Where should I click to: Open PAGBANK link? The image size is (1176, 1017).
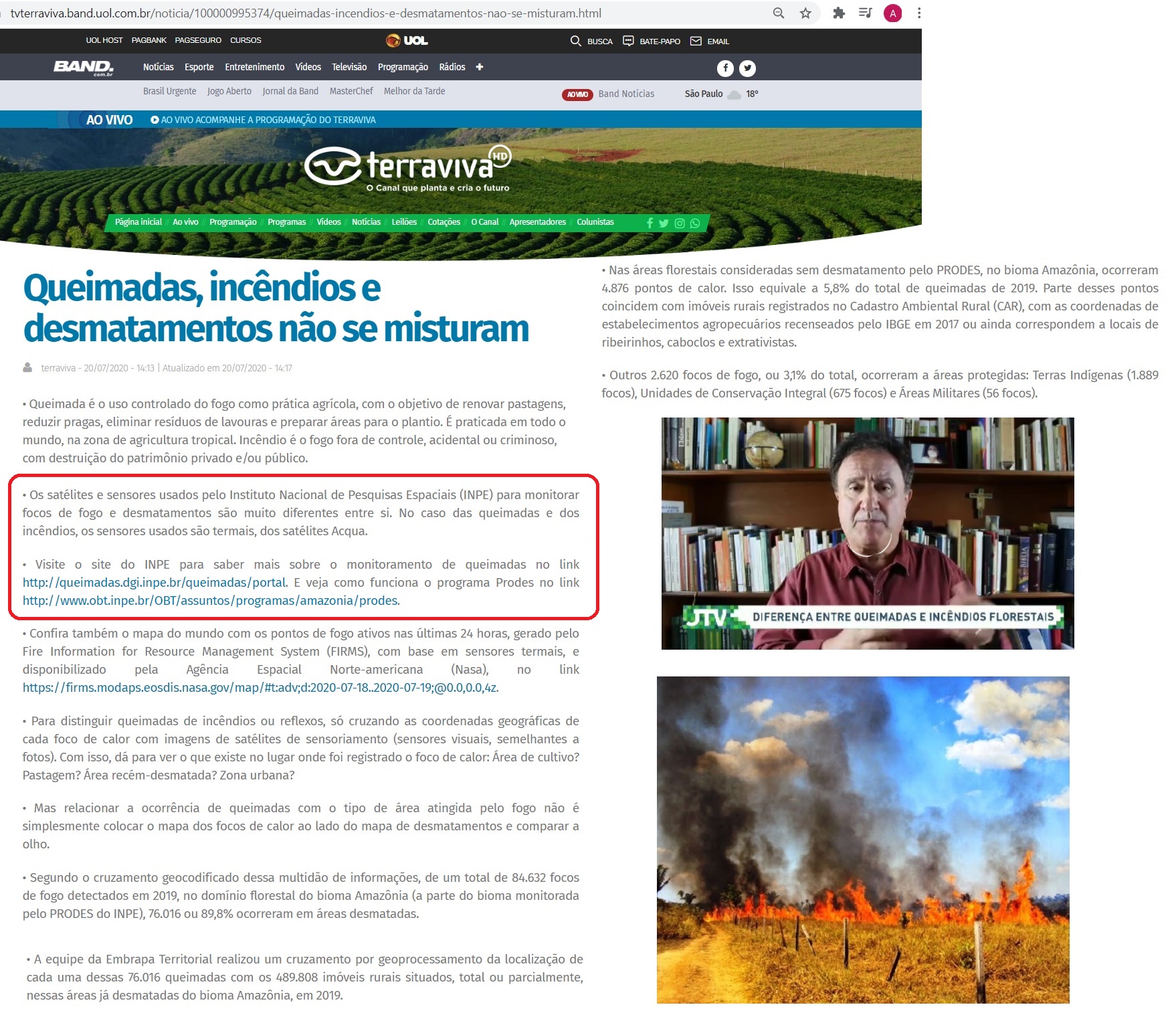(149, 40)
